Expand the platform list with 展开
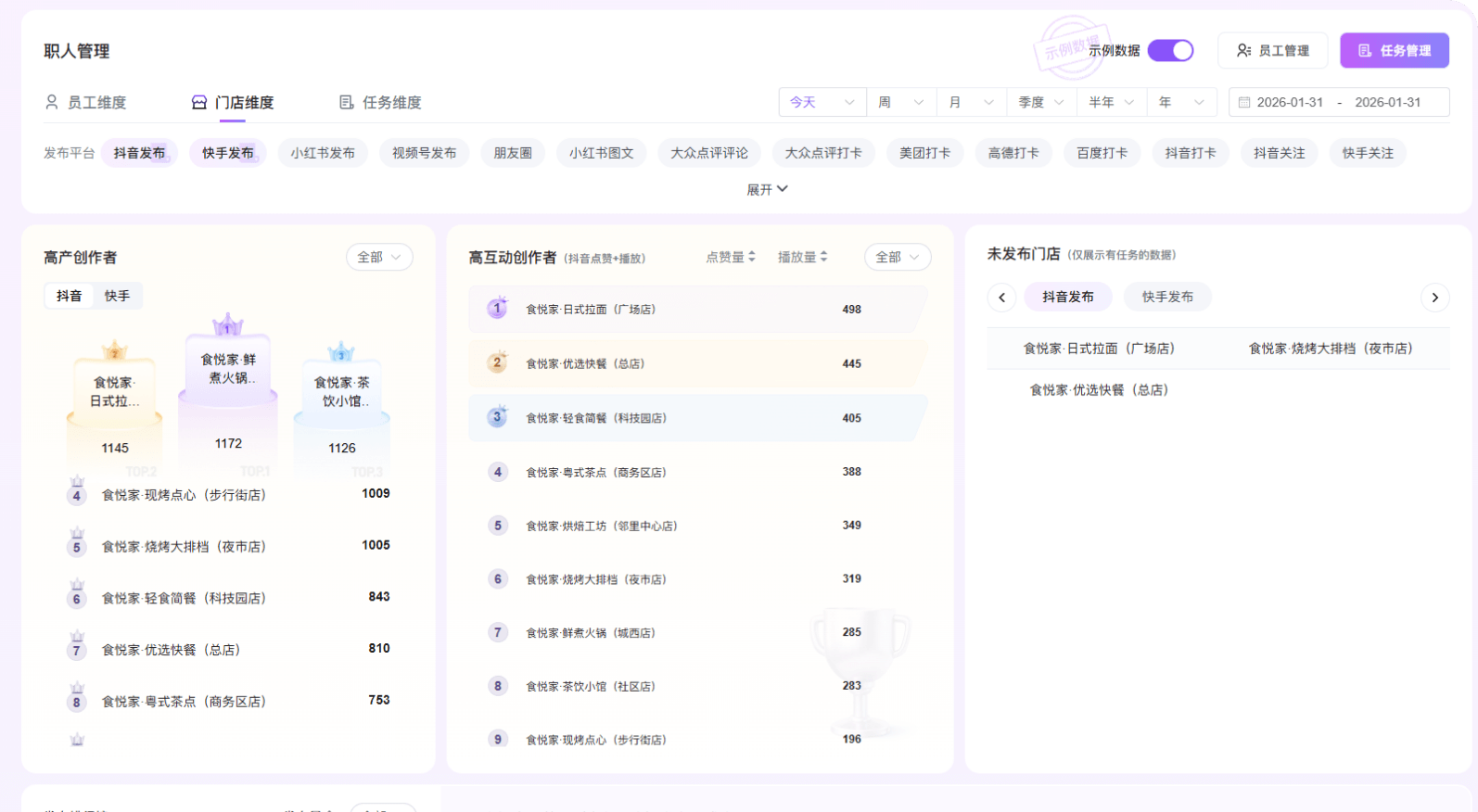Screen dimensions: 1478x812 click(x=767, y=189)
